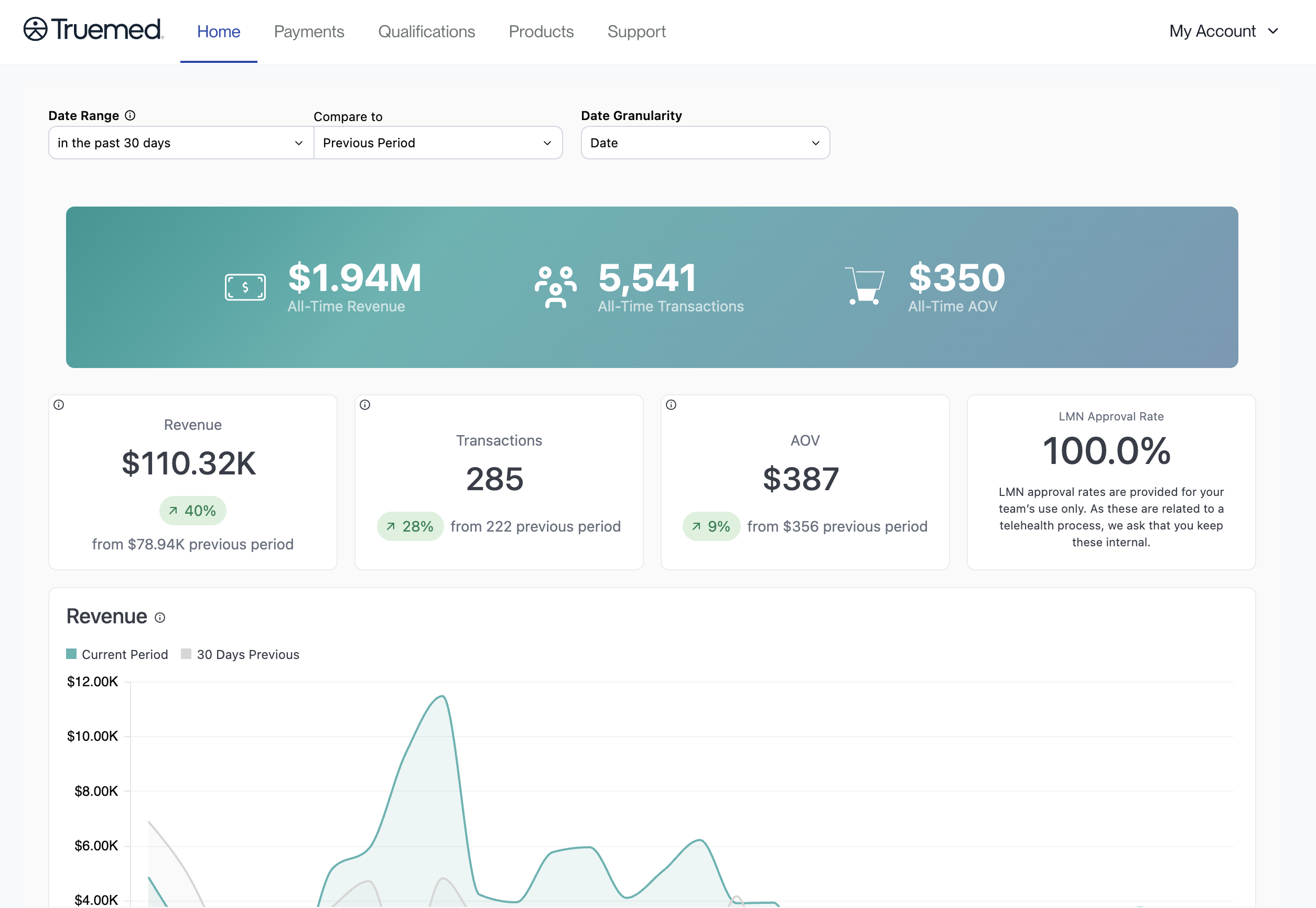
Task: Click the $10.00K axis label
Action: pyautogui.click(x=92, y=736)
